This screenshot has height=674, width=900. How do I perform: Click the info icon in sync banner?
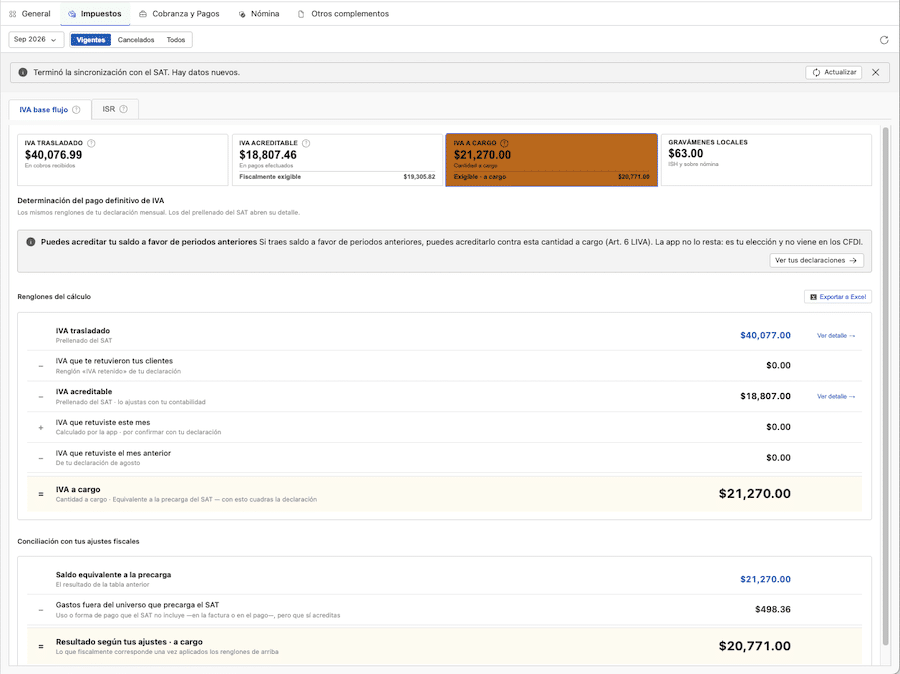click(x=23, y=72)
